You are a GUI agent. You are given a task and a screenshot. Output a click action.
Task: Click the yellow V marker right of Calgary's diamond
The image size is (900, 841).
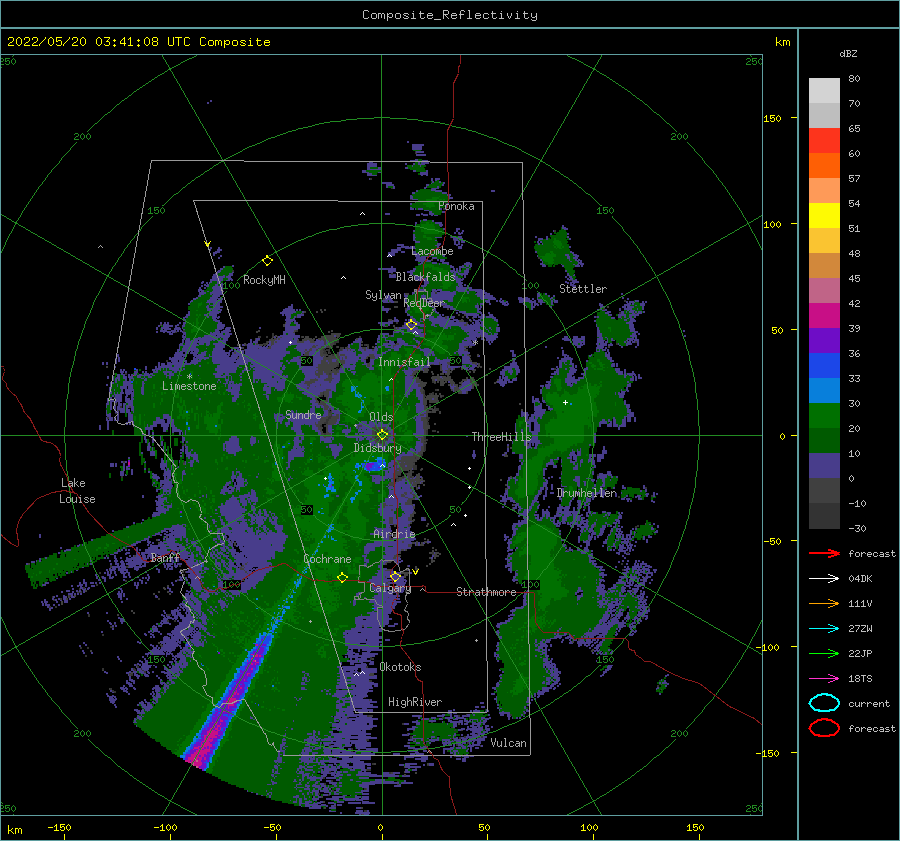pos(415,572)
